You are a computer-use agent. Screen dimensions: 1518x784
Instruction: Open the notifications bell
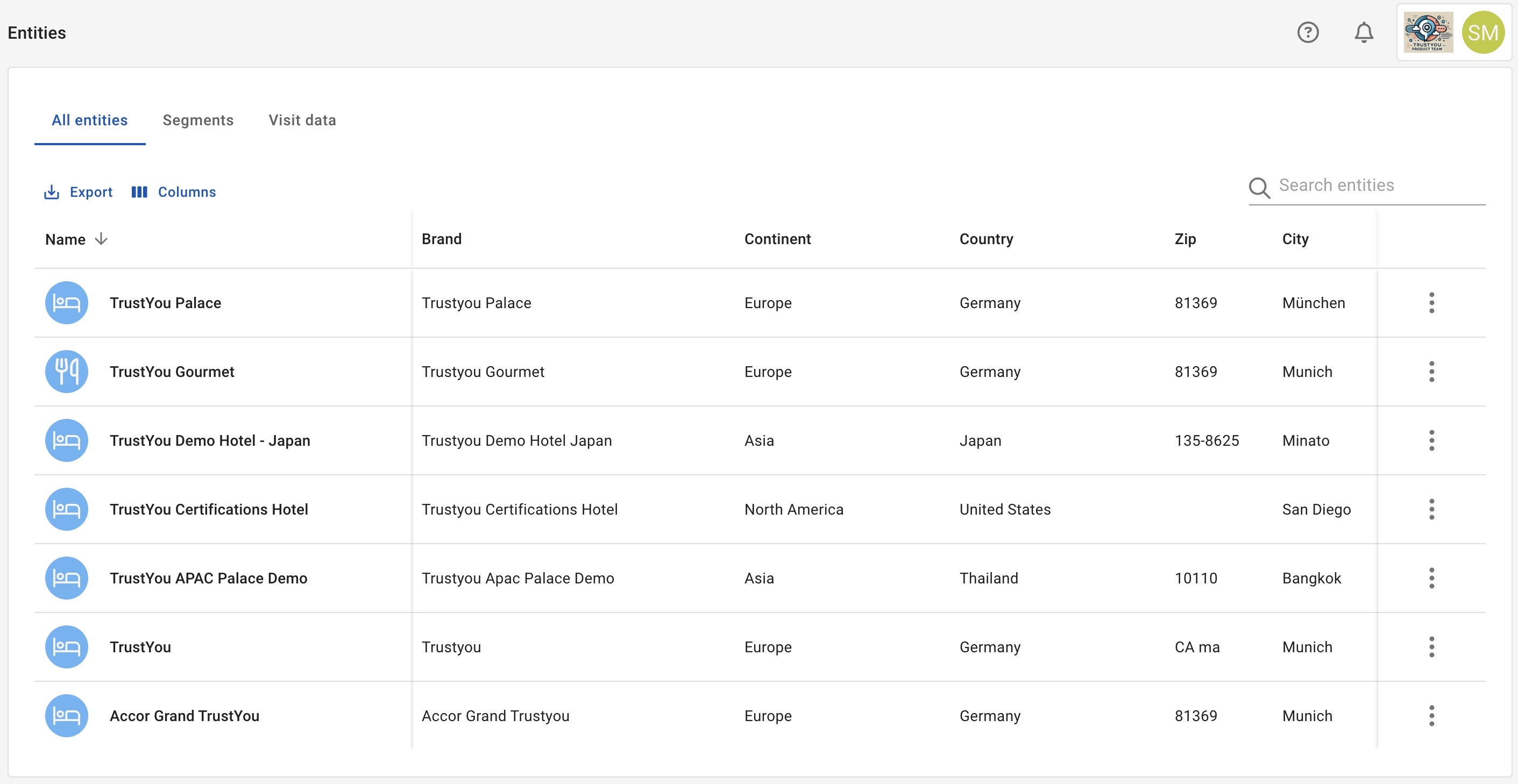pos(1364,32)
